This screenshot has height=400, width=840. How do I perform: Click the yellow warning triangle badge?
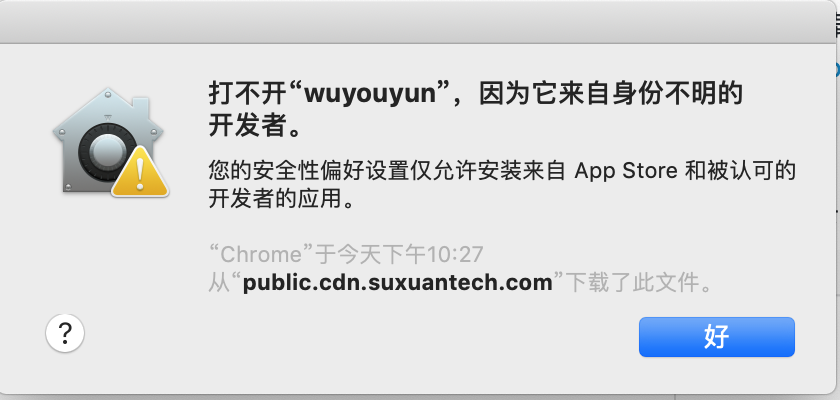[x=140, y=172]
